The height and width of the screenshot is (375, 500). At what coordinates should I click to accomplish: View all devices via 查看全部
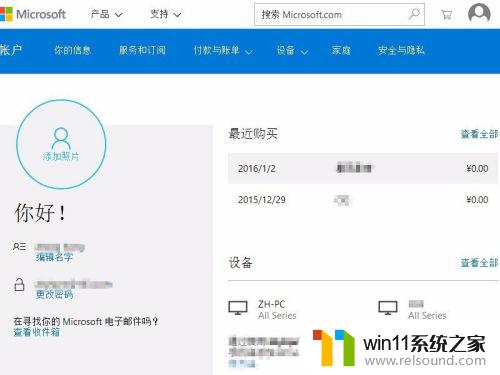click(x=479, y=263)
